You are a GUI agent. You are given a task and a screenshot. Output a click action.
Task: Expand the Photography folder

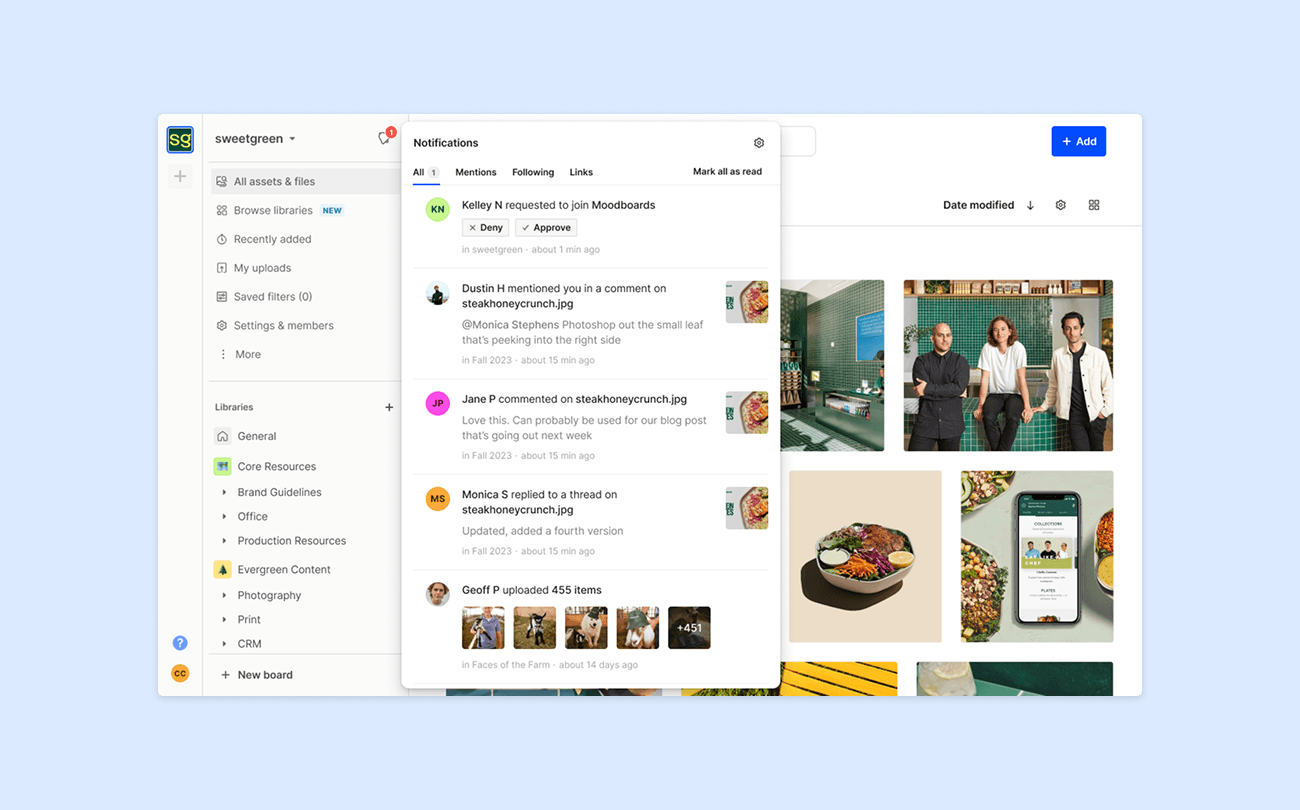224,595
